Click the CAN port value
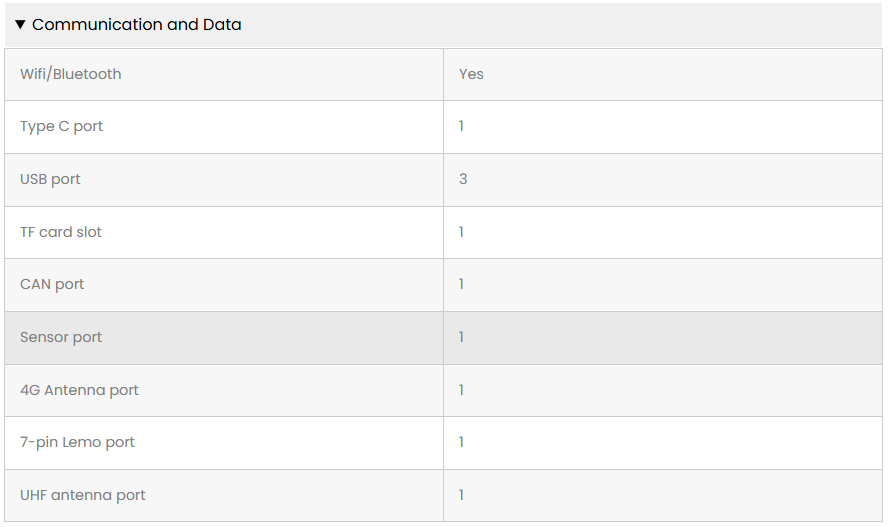Image resolution: width=888 pixels, height=527 pixels. point(462,285)
